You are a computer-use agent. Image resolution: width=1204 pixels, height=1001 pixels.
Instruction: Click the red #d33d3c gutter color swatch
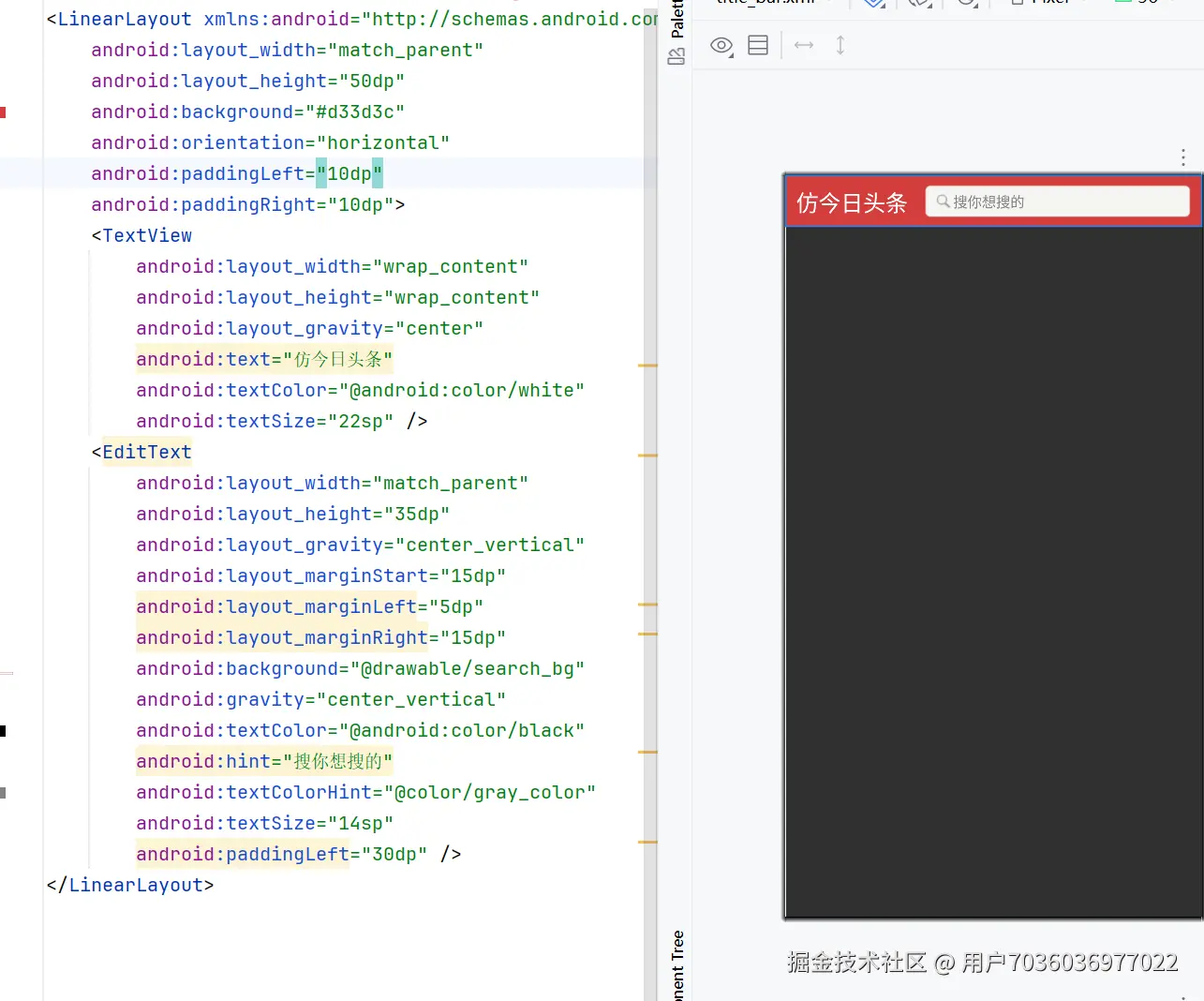(3, 112)
